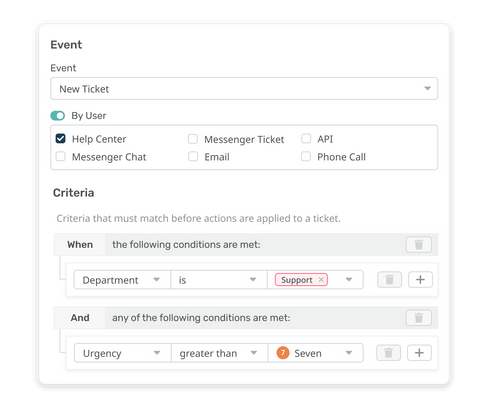Open the 'is' operator dropdown
Image resolution: width=488 pixels, height=407 pixels.
coord(219,280)
